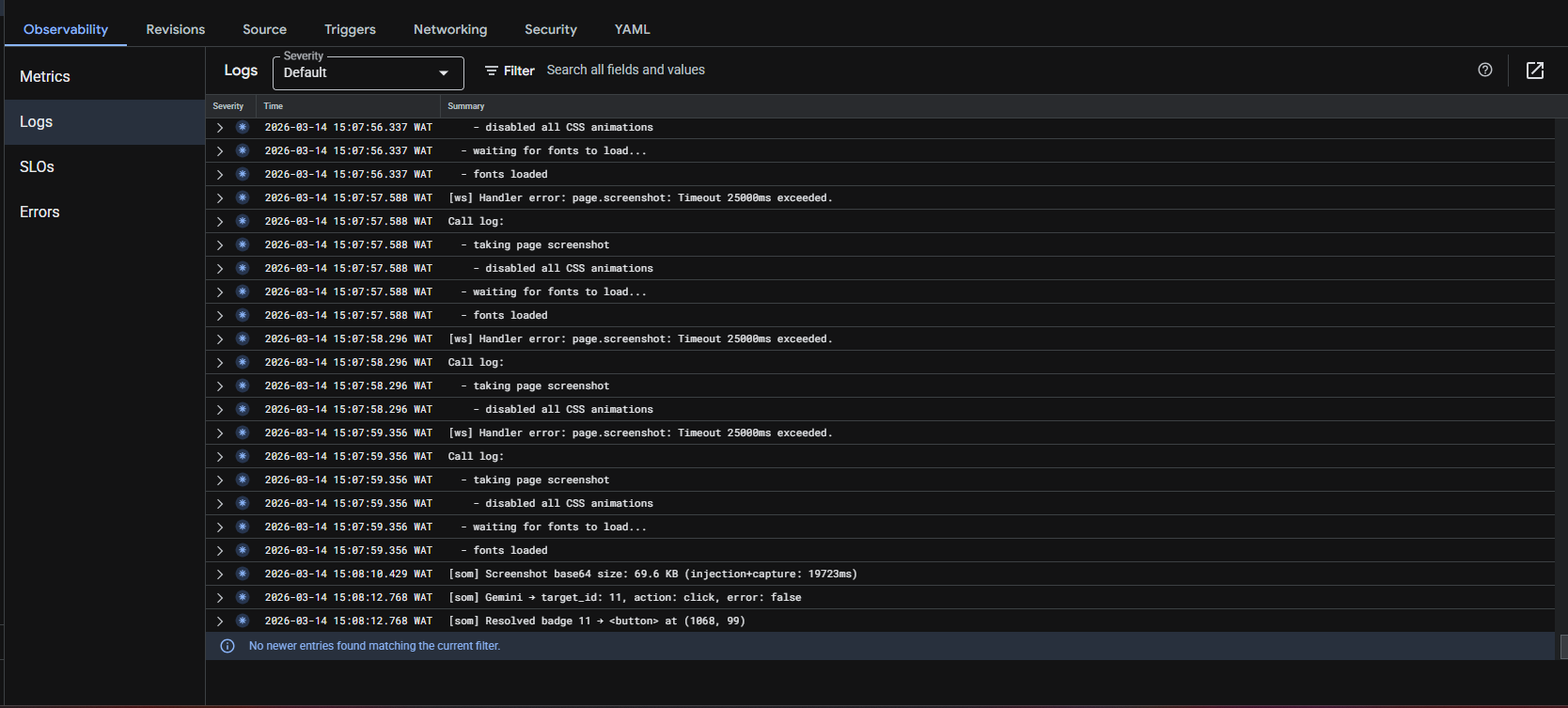
Task: Expand the 15:07:58.296 taking page screenshot entry
Action: pyautogui.click(x=220, y=385)
